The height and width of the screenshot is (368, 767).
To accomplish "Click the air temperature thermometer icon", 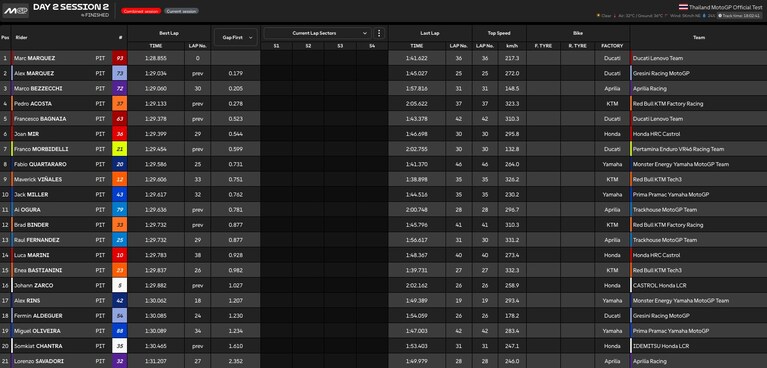I will point(614,16).
